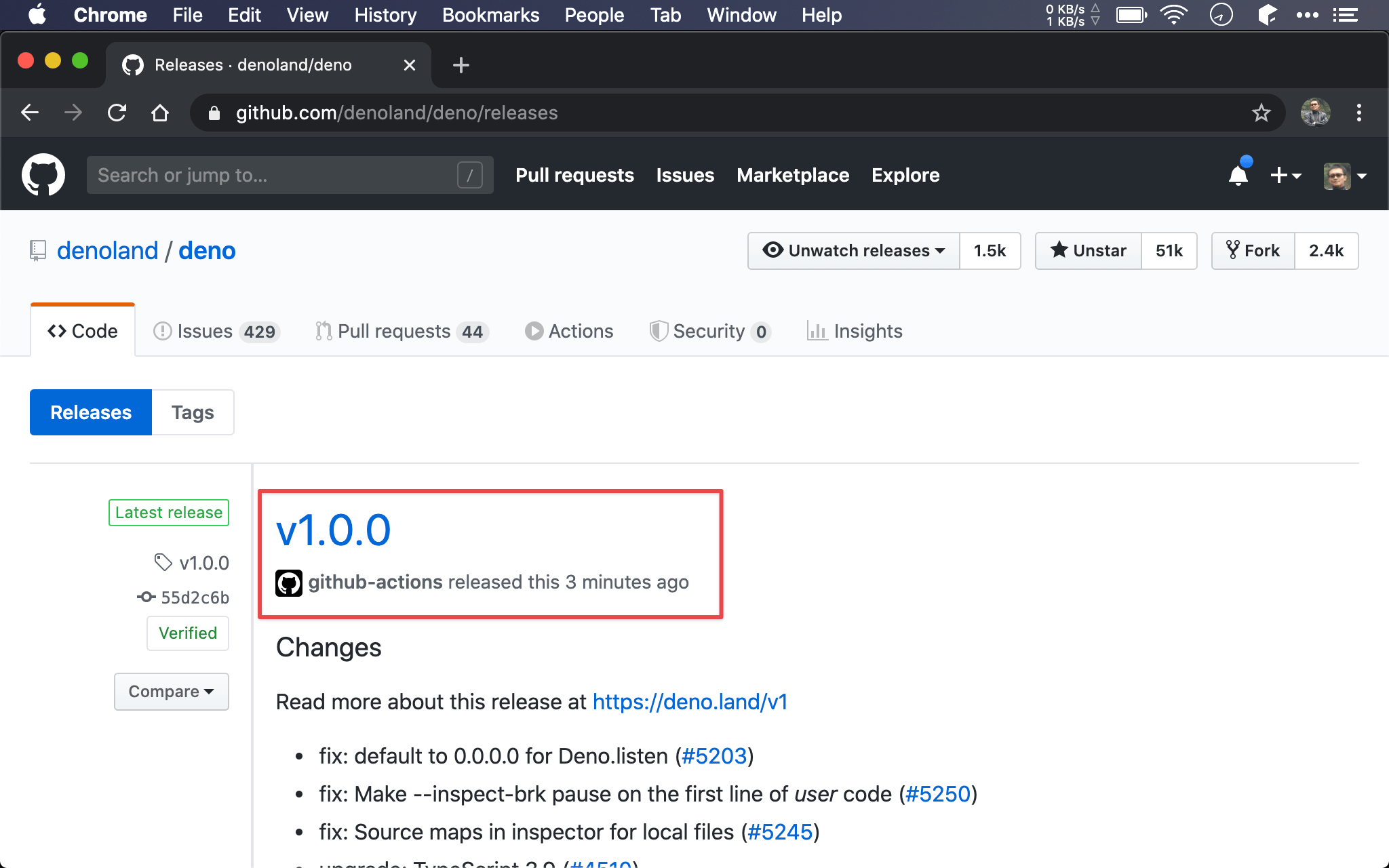This screenshot has height=868, width=1389.
Task: Open the Apple menu
Action: [37, 15]
